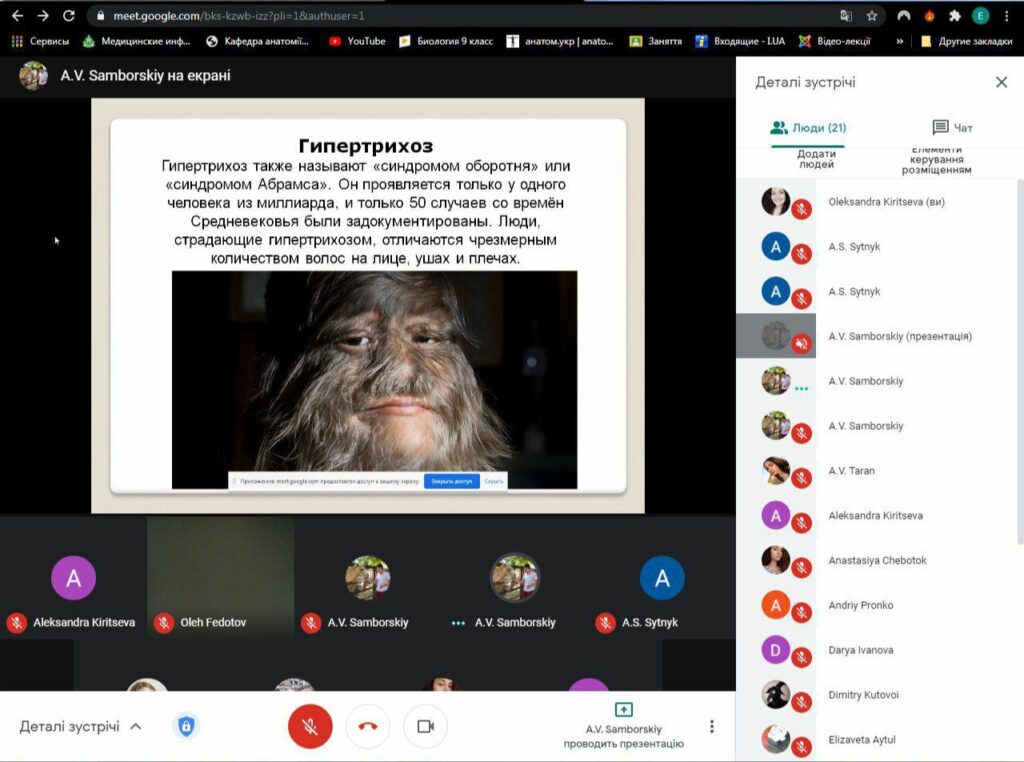Toggle the camera button

coord(426,726)
